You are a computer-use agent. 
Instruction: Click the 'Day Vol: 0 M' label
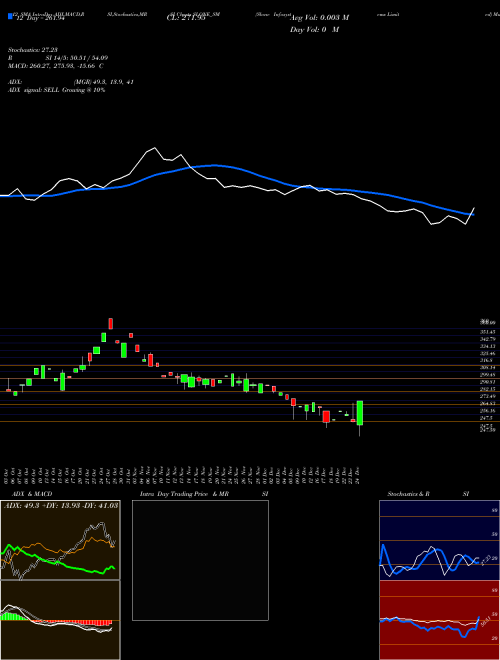(314, 30)
